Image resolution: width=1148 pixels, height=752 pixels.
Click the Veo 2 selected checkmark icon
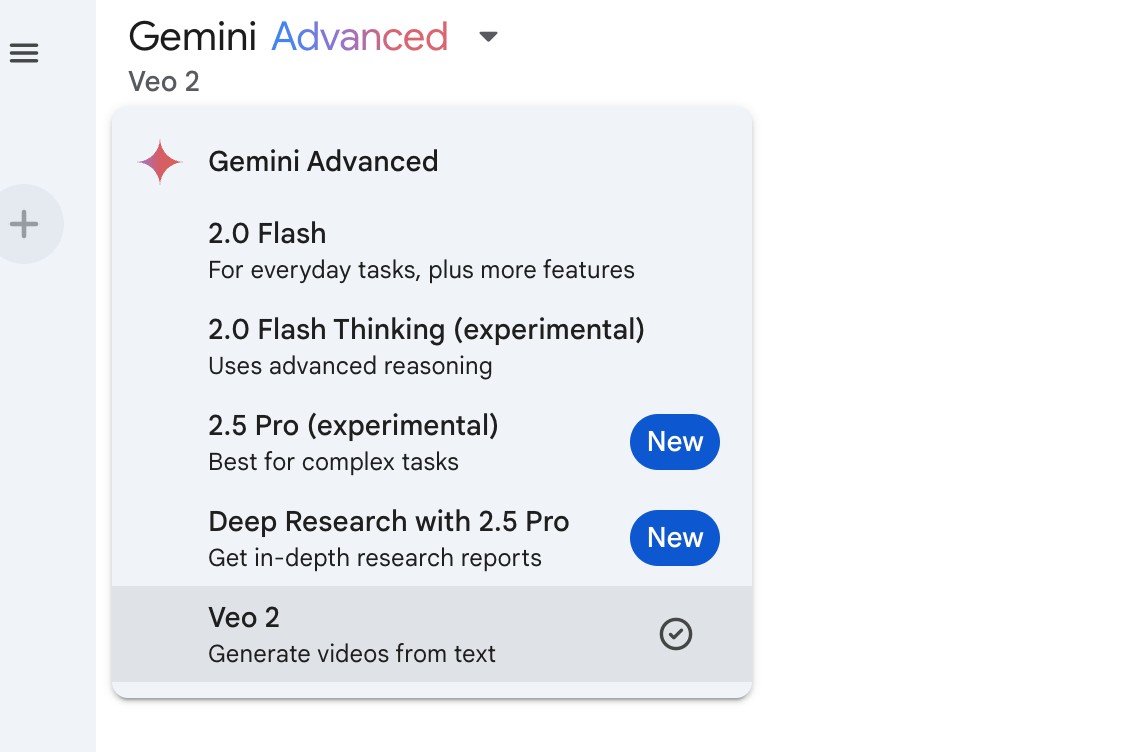(x=675, y=634)
